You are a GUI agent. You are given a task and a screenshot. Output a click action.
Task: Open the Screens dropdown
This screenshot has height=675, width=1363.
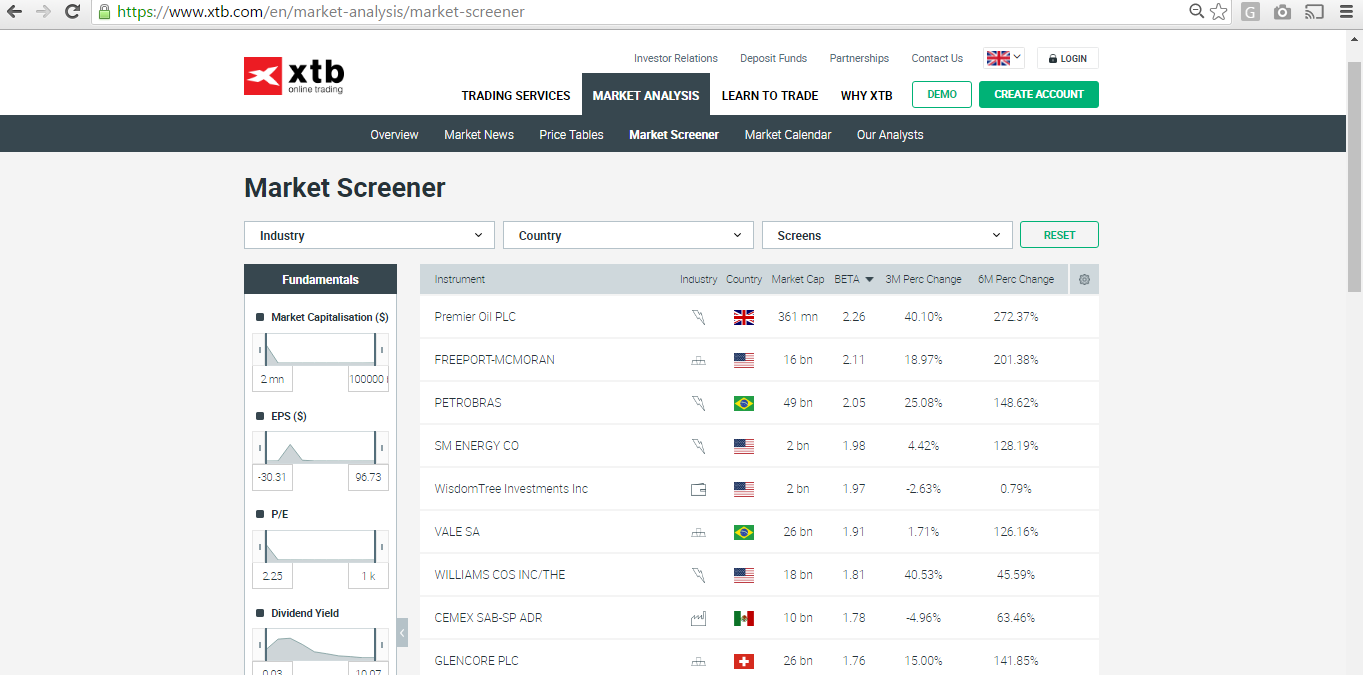[x=886, y=235]
